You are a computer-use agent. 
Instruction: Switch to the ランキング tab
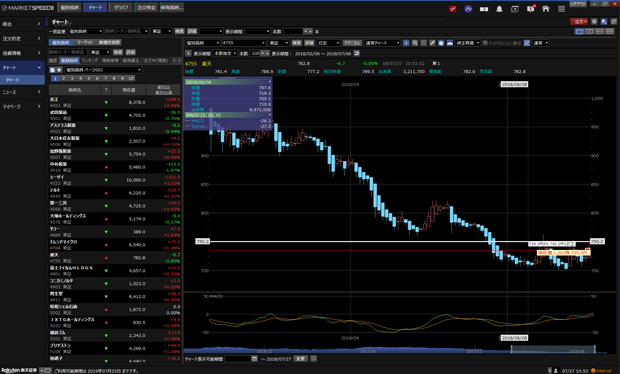click(90, 60)
